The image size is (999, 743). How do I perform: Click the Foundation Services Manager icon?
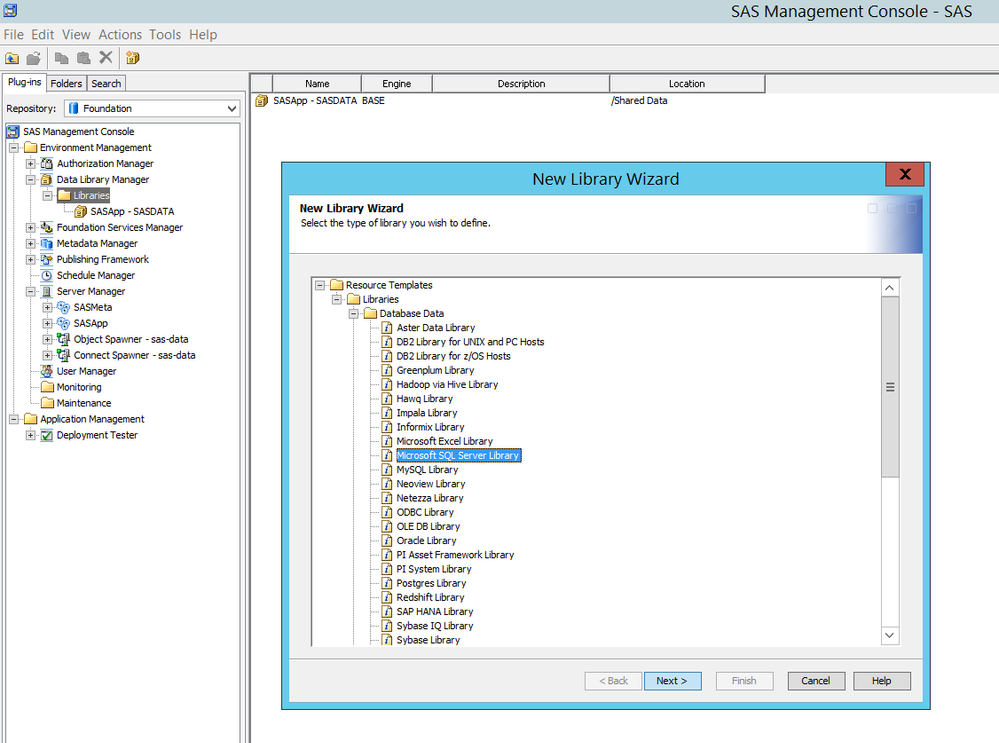[x=47, y=227]
